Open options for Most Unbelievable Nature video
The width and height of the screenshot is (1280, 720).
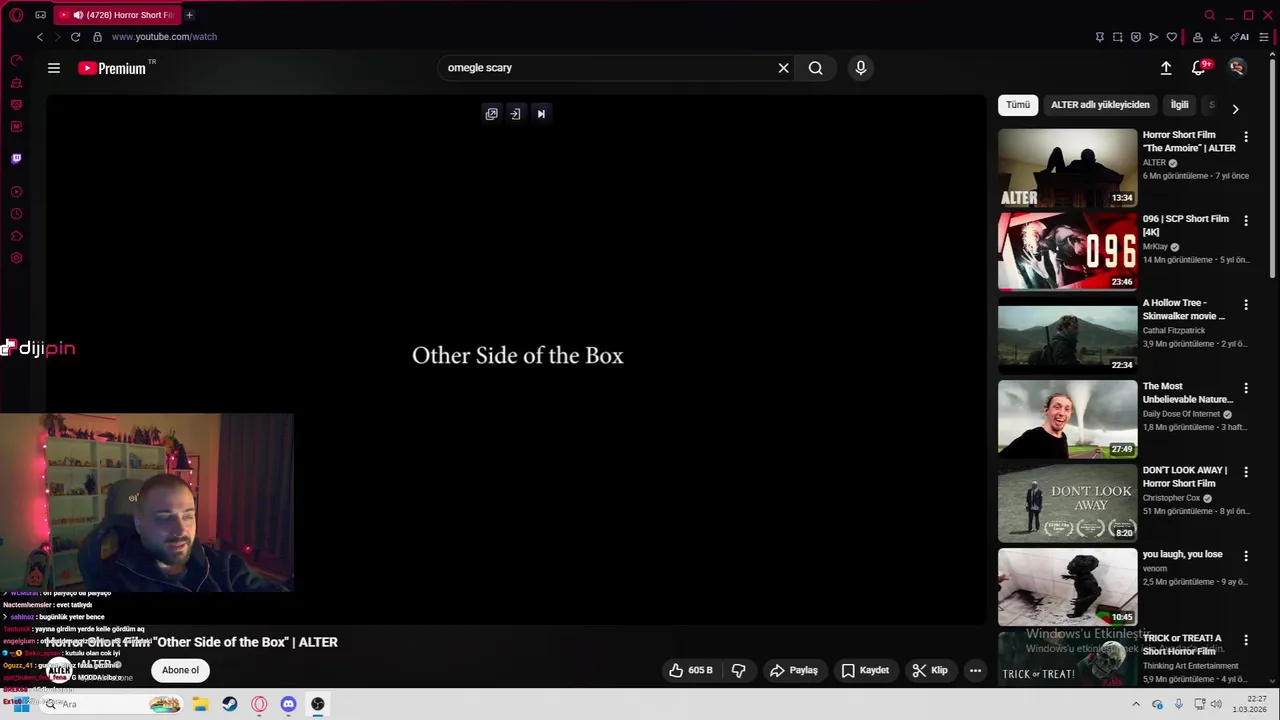point(1246,388)
